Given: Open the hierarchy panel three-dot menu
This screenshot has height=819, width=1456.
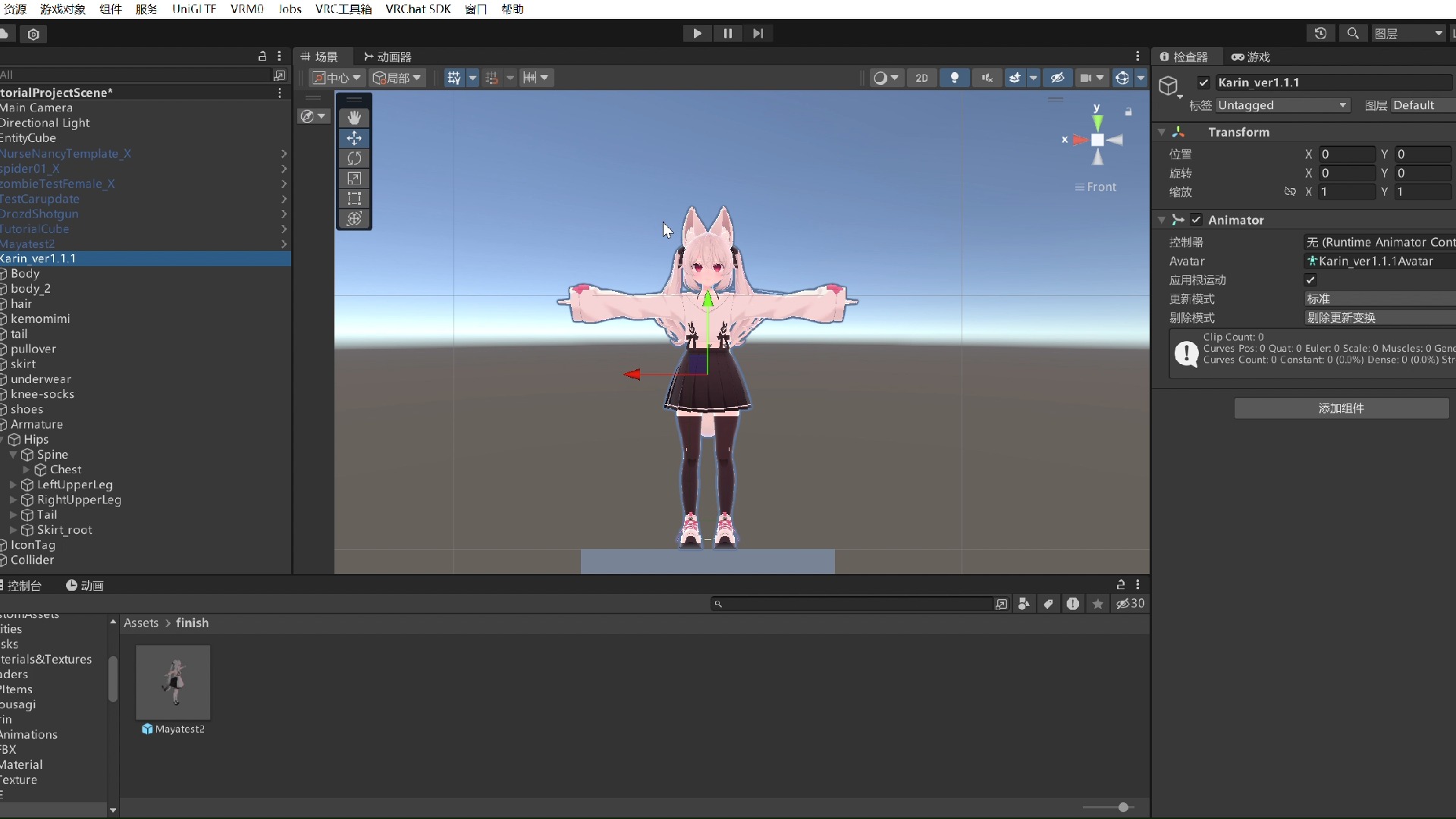Looking at the screenshot, I should click(x=280, y=56).
